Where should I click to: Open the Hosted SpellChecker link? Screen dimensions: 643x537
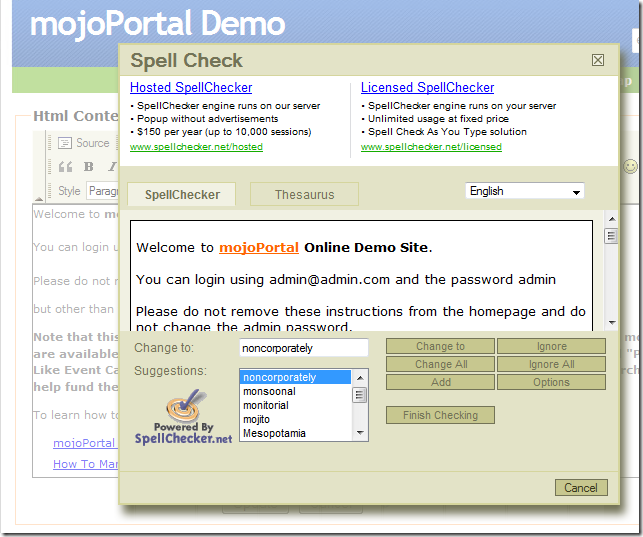[x=191, y=88]
